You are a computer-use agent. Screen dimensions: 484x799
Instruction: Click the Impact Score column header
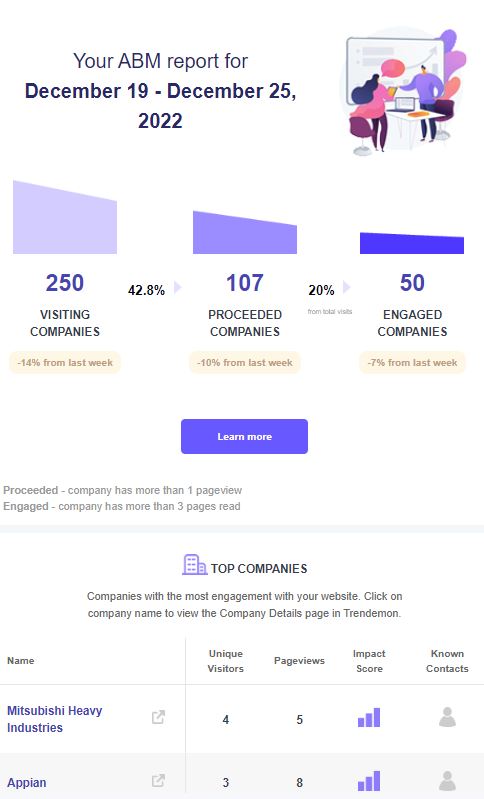tap(369, 660)
